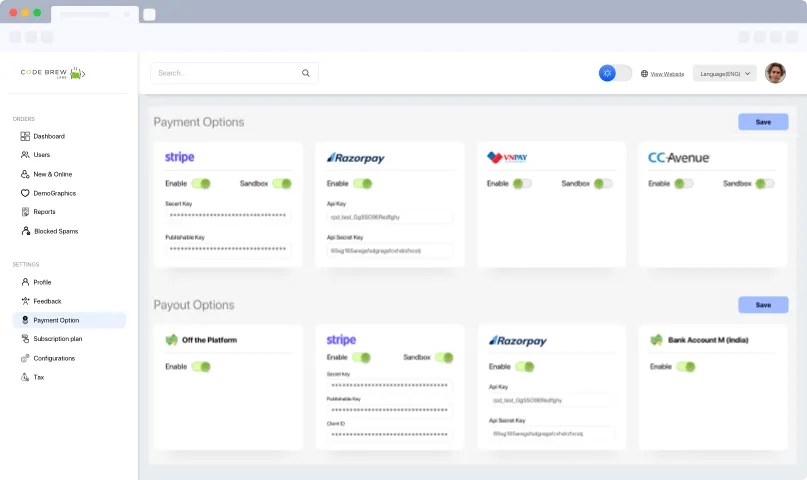Toggle Stripe Sandbox in Payment Options
This screenshot has width=807, height=480.
pyautogui.click(x=282, y=184)
